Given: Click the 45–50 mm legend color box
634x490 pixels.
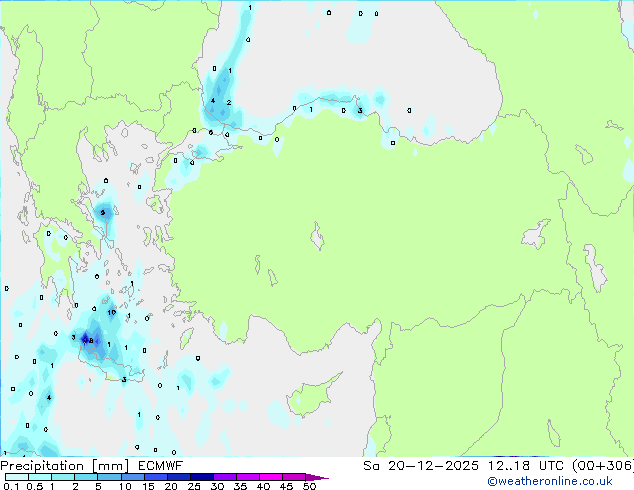Looking at the screenshot, I should coord(294,477).
